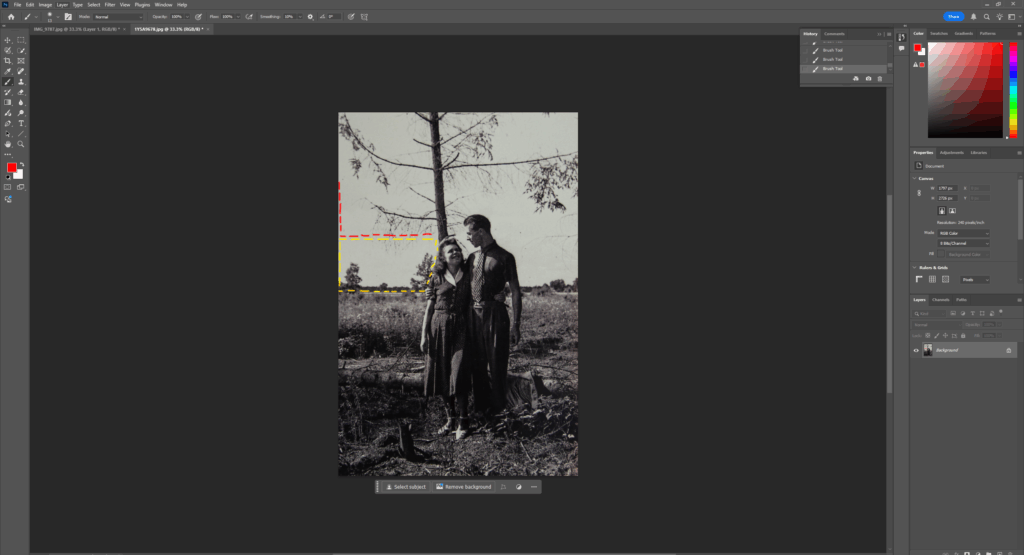Image resolution: width=1024 pixels, height=555 pixels.
Task: Click the Select subject button
Action: [406, 487]
